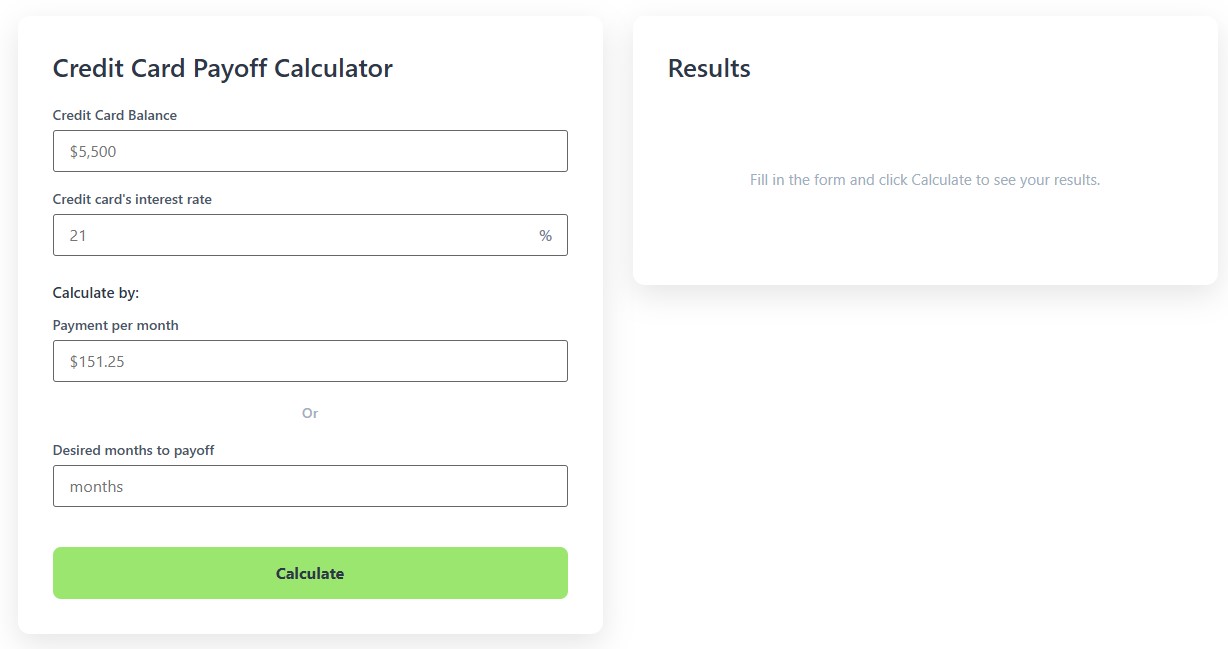
Task: Click the "Credit Card Balance" label
Action: pos(115,115)
